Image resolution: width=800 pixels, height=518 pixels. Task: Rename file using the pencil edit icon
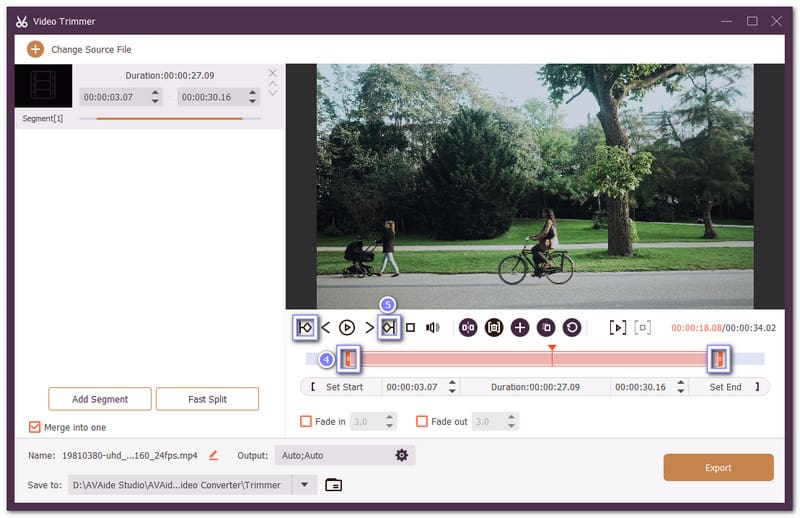tap(213, 455)
